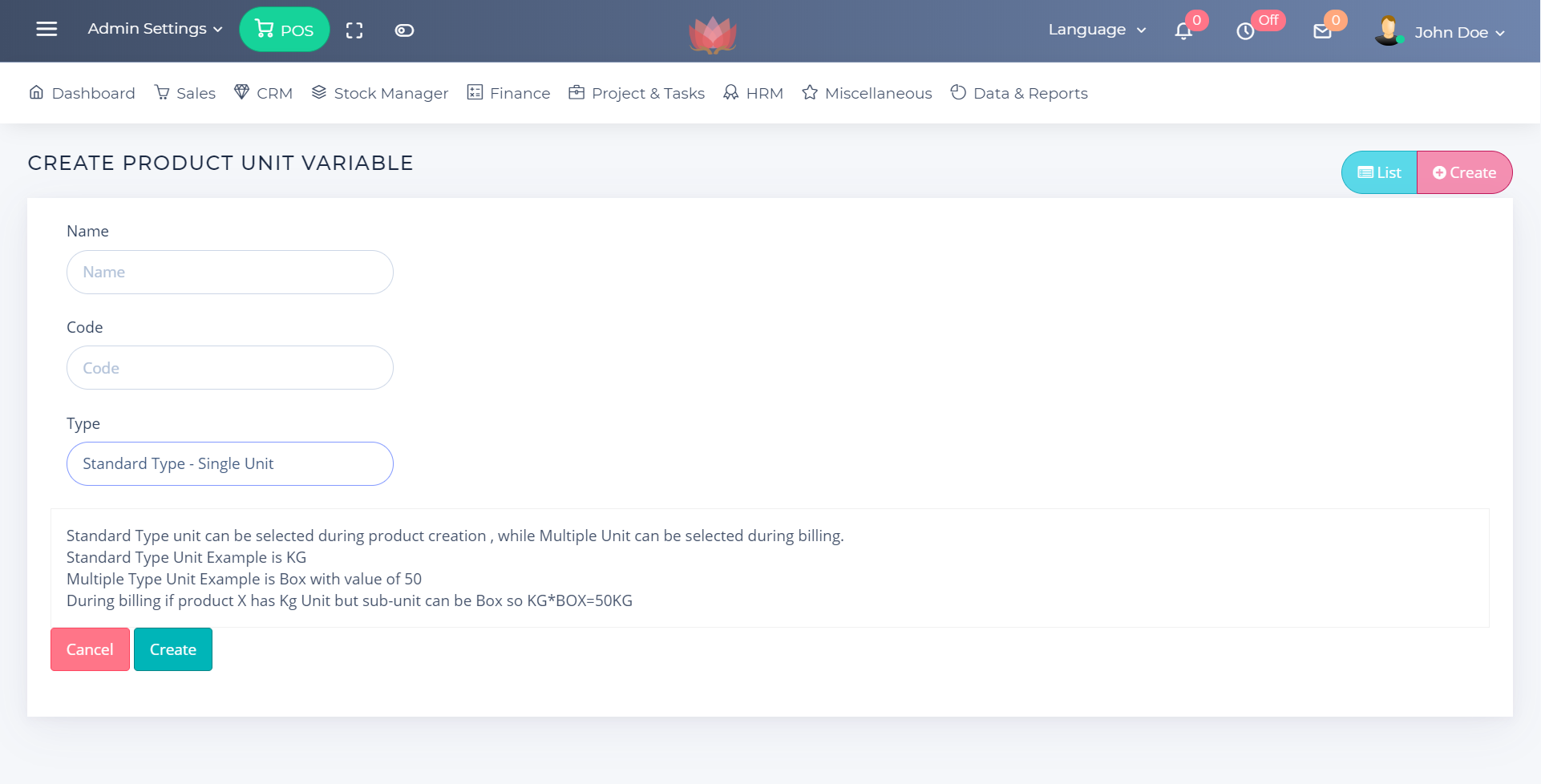Click John Doe's avatar picture
The height and width of the screenshot is (784, 1541).
point(1388,31)
